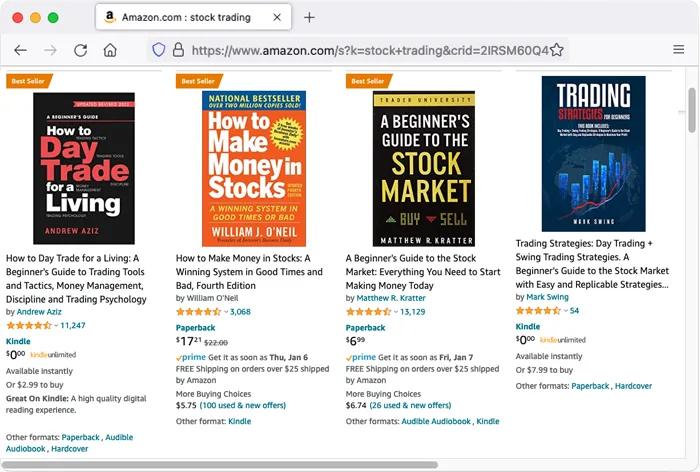Go back using the browser back arrow
The image size is (700, 472).
[x=21, y=50]
